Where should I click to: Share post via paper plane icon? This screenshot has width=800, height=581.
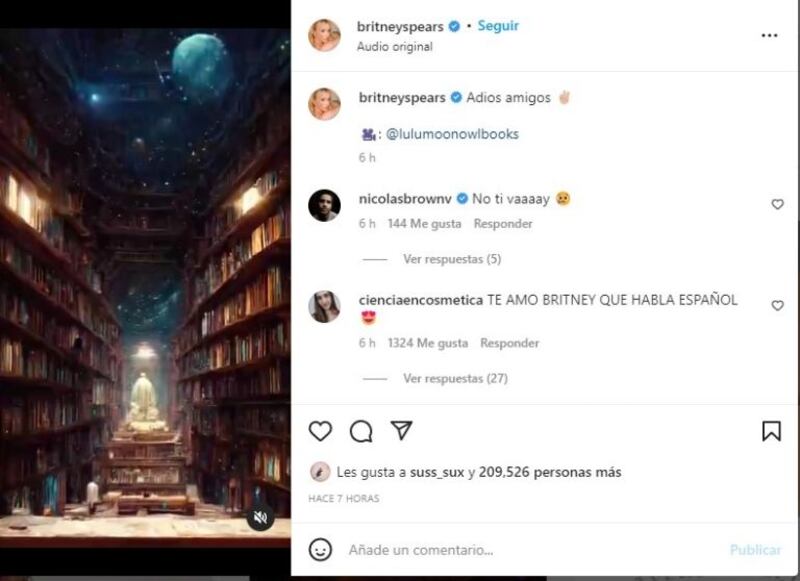pos(402,431)
